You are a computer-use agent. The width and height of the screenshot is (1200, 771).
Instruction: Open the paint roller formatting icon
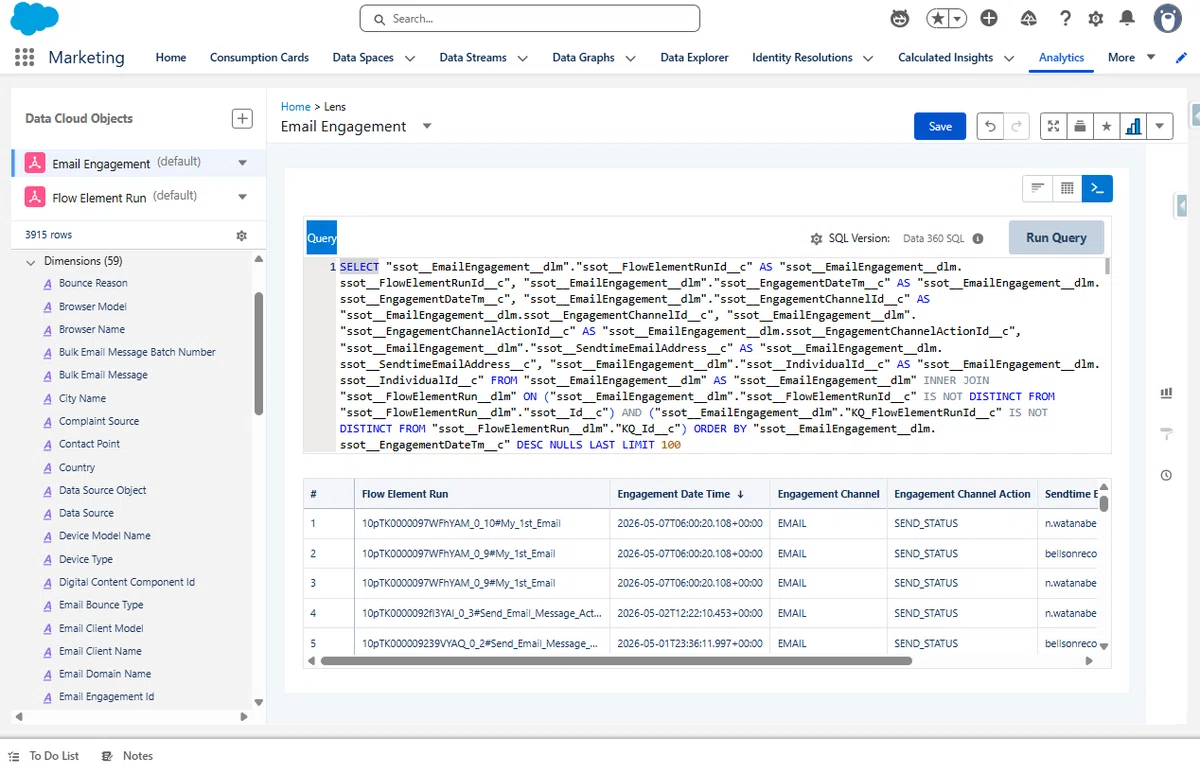tap(1166, 434)
